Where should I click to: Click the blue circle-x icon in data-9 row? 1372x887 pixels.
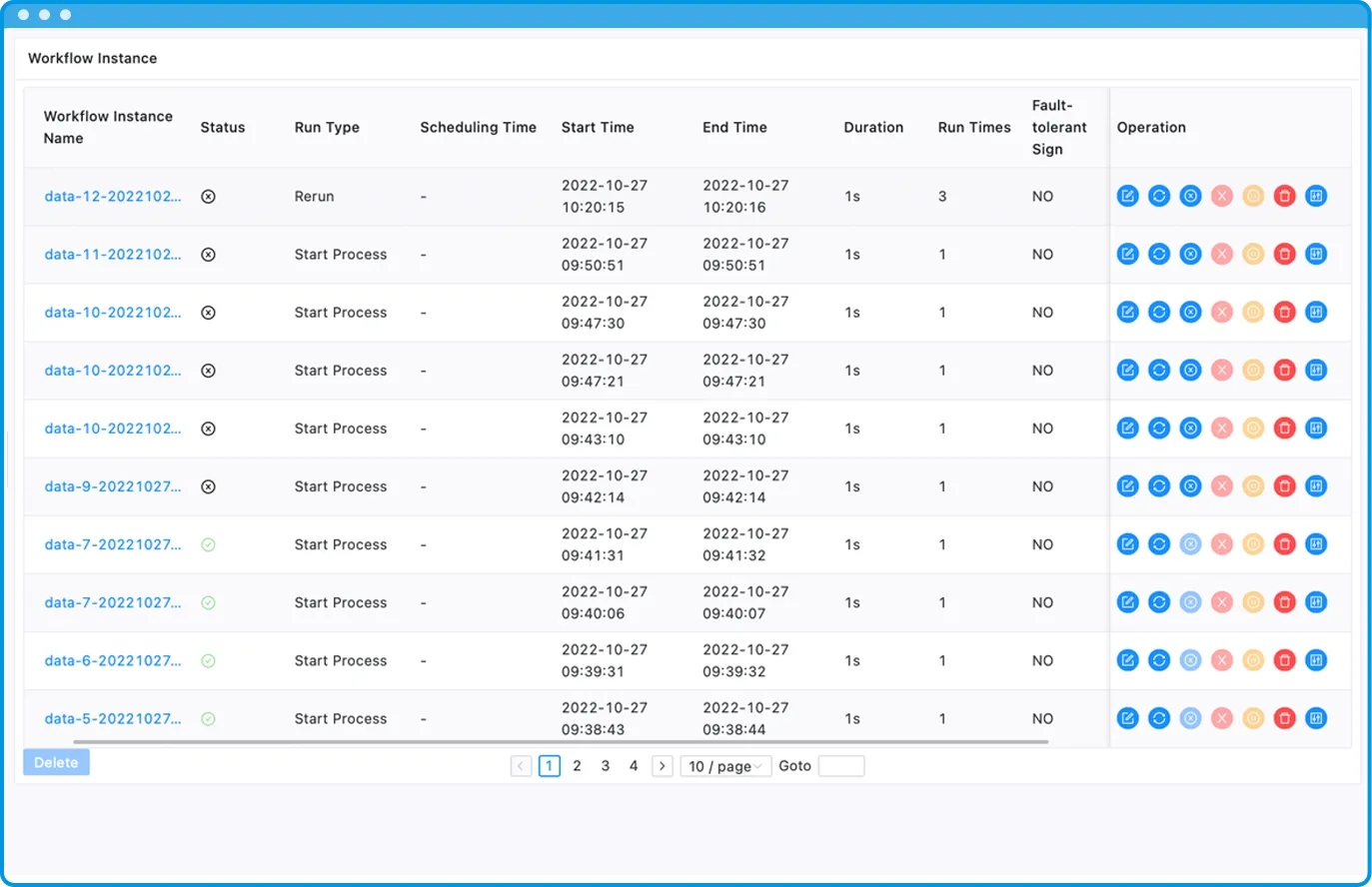click(1190, 486)
